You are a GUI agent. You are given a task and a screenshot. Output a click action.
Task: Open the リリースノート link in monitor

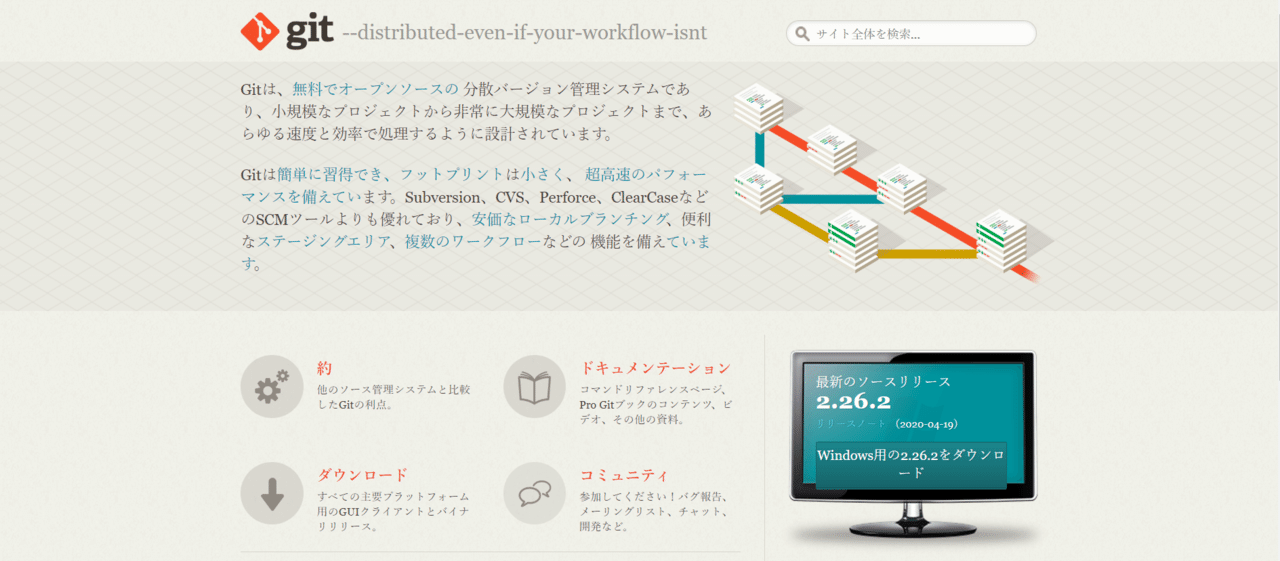pyautogui.click(x=851, y=424)
